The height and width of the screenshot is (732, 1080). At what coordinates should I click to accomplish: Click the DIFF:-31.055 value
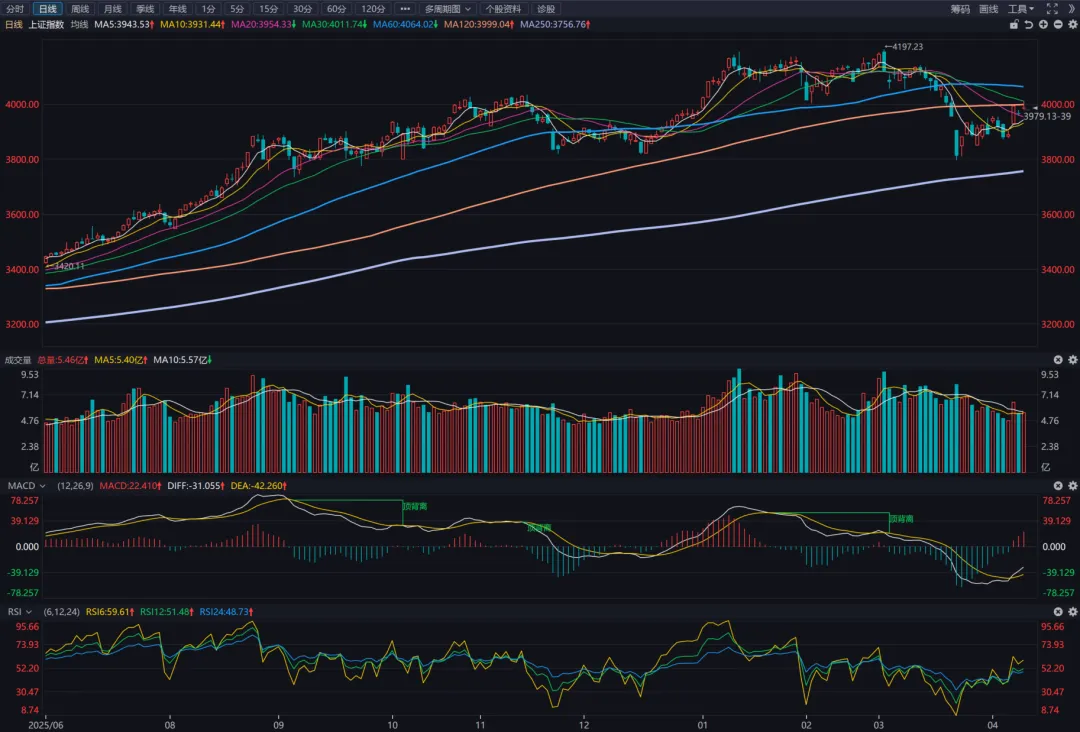click(196, 485)
